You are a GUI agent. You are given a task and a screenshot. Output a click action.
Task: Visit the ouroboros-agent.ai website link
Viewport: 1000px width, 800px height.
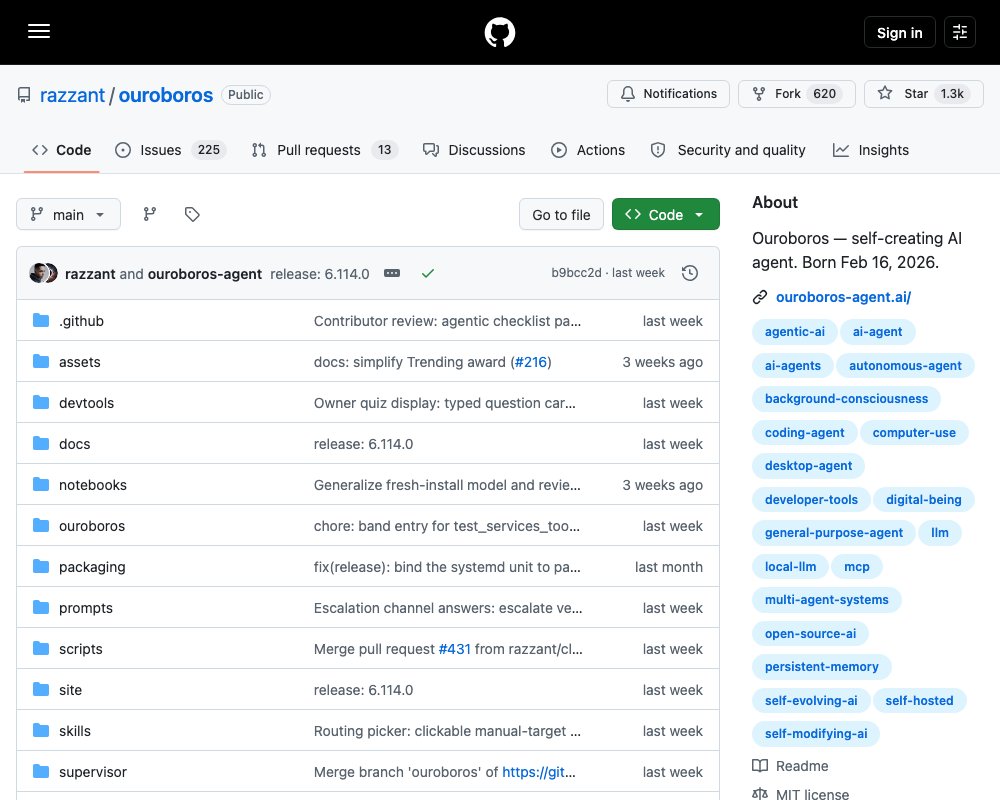point(843,297)
